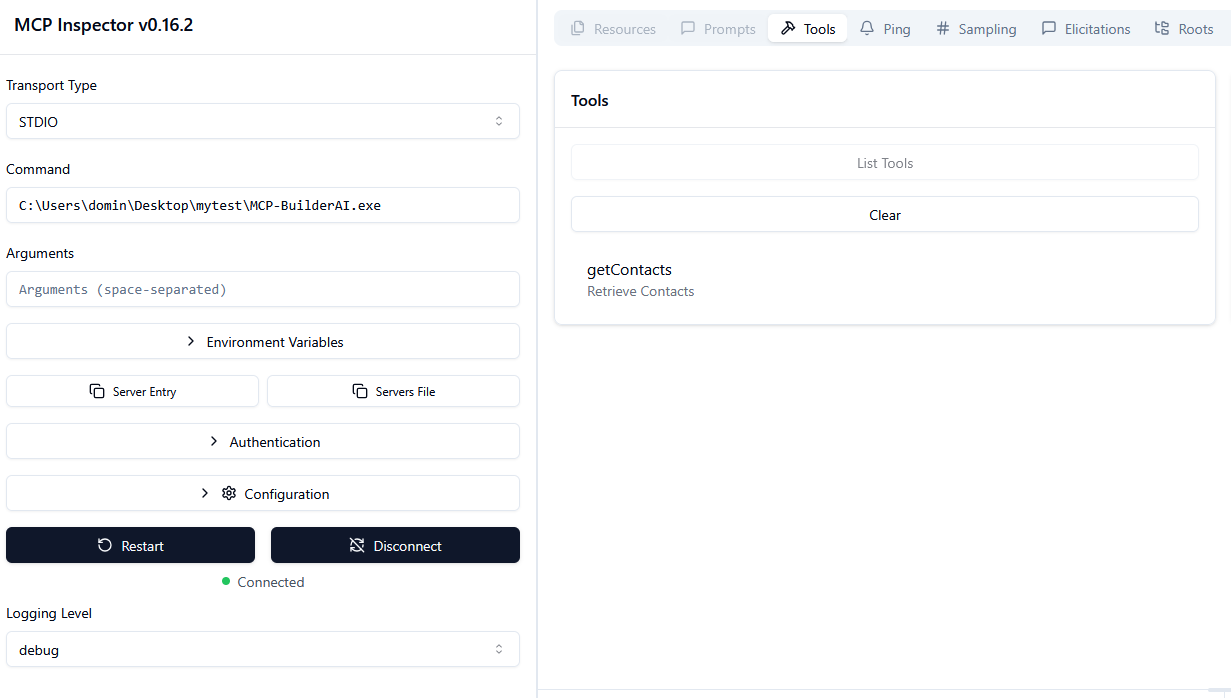Viewport: 1231px width, 698px height.
Task: Click the List Tools button
Action: 884,162
